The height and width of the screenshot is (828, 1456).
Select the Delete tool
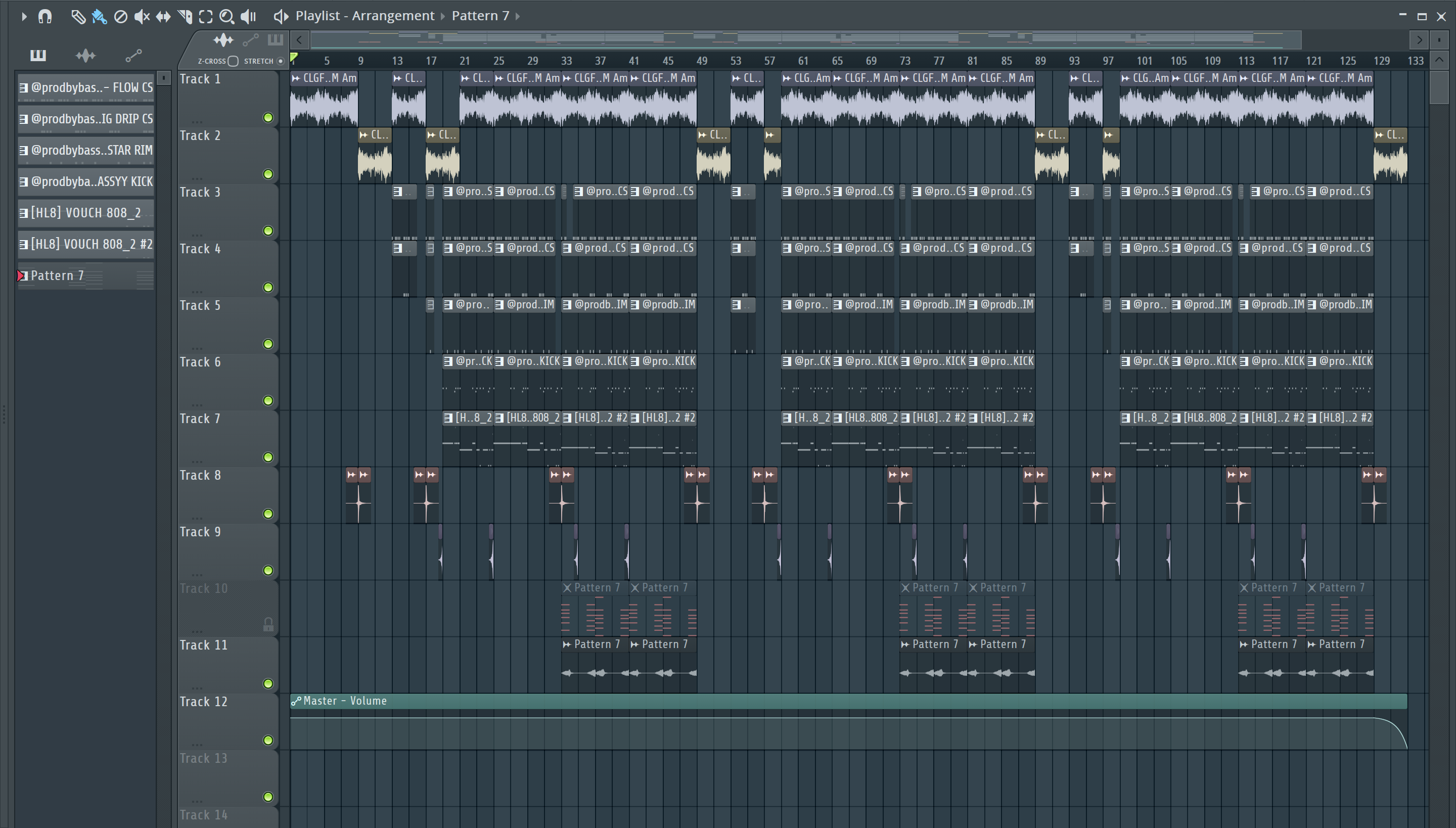pos(120,17)
